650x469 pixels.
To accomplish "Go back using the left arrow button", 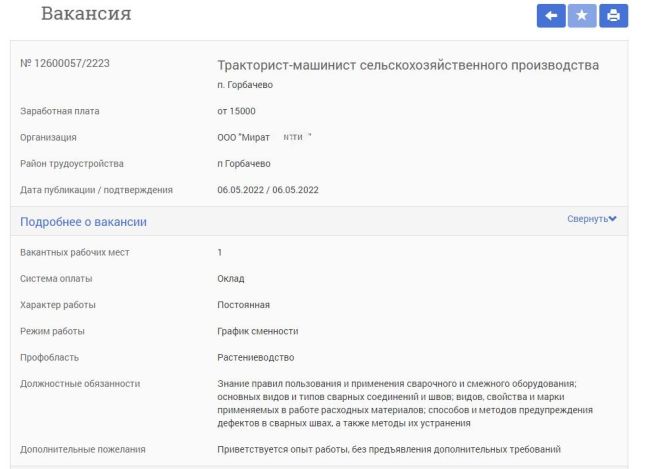I will coord(551,16).
